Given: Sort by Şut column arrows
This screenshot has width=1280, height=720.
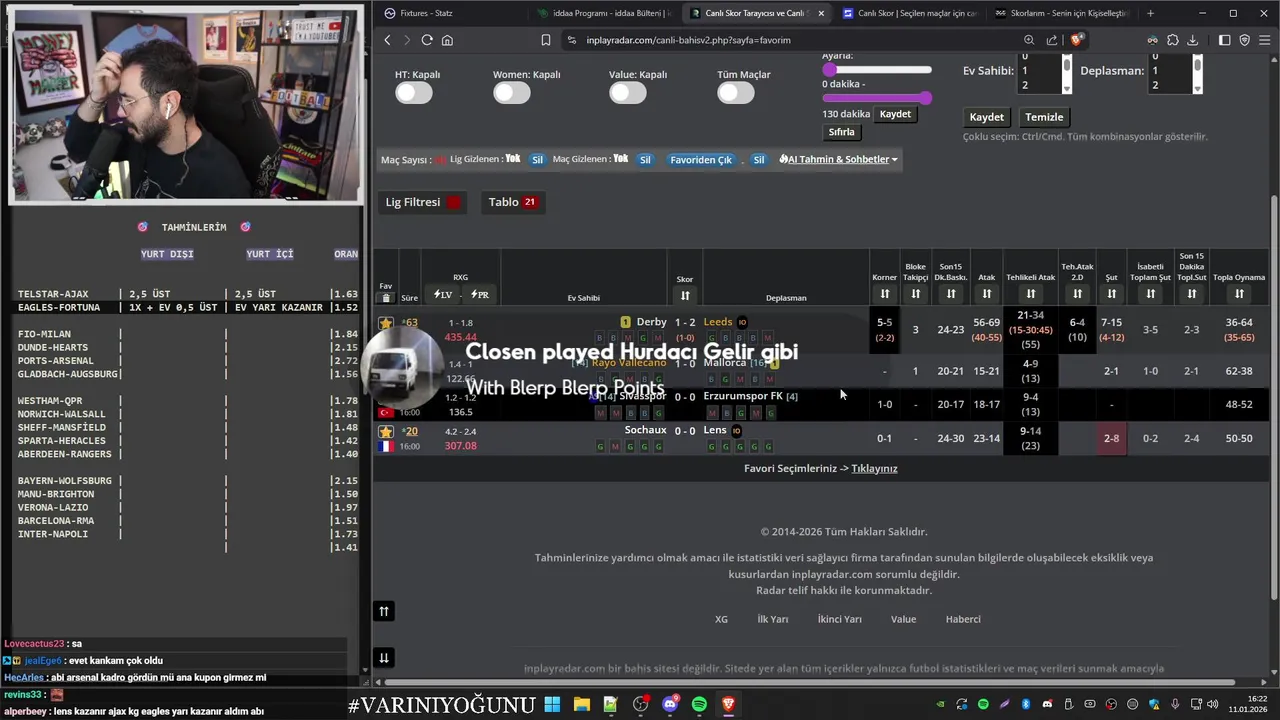Looking at the screenshot, I should point(1111,294).
